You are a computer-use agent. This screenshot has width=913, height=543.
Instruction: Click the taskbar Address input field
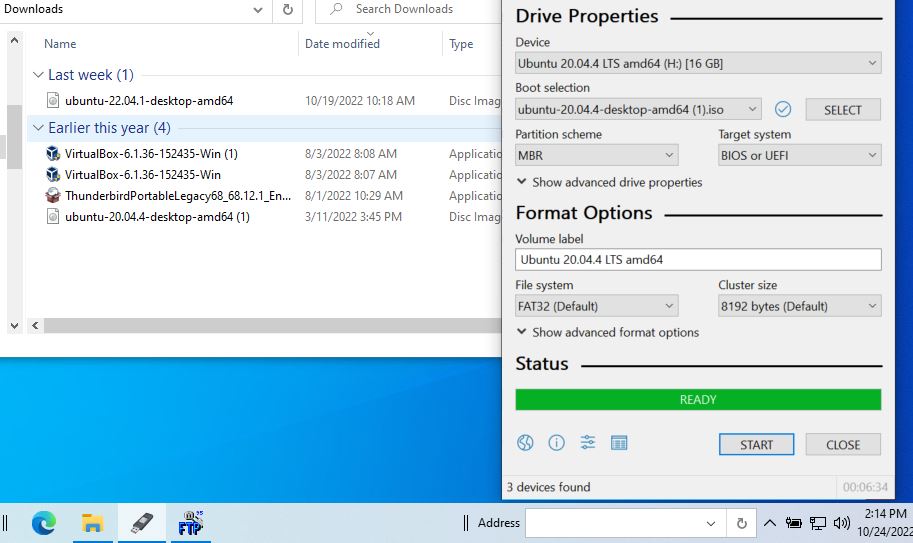[625, 523]
